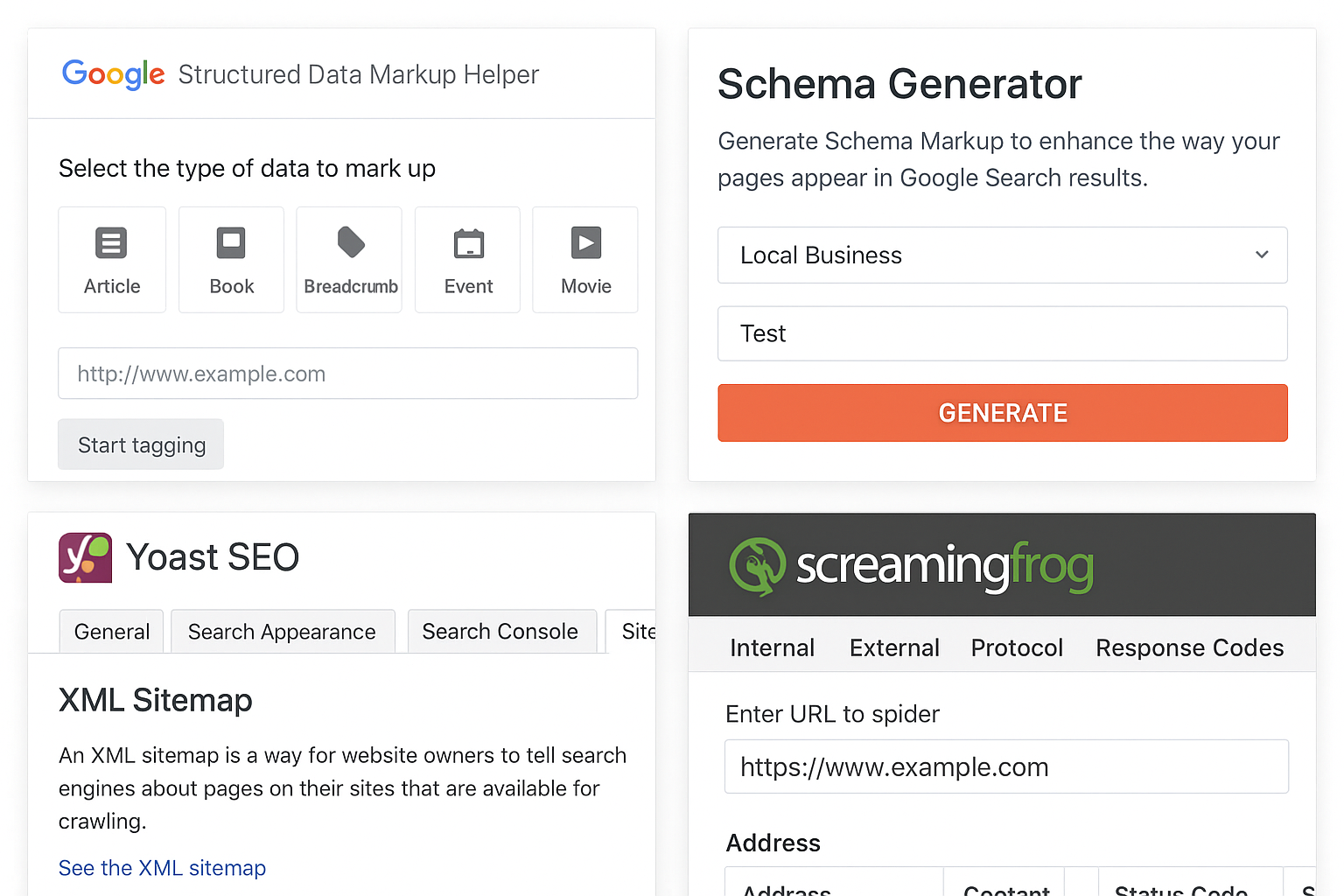Open the XML sitemap link
This screenshot has height=896, width=1344.
point(162,867)
